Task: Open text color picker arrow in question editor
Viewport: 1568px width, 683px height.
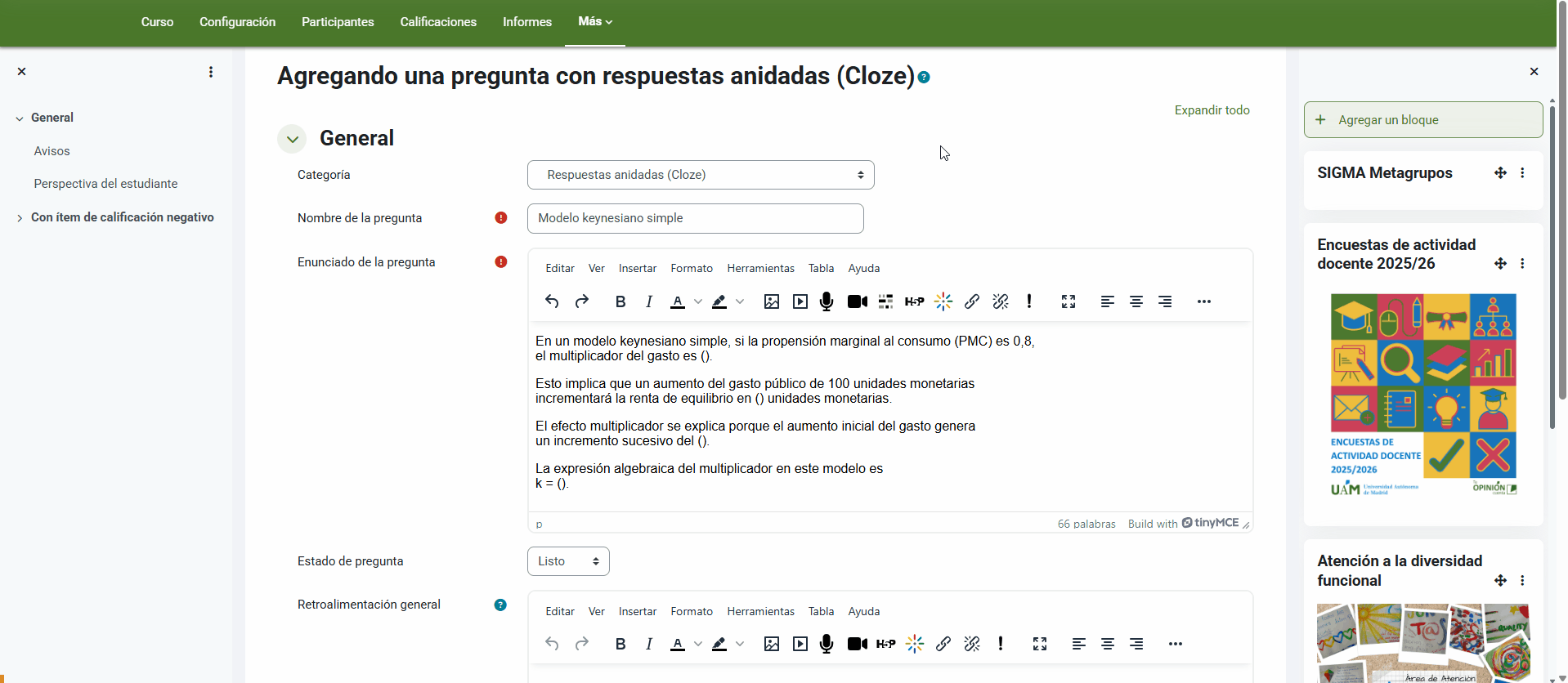Action: pyautogui.click(x=698, y=301)
